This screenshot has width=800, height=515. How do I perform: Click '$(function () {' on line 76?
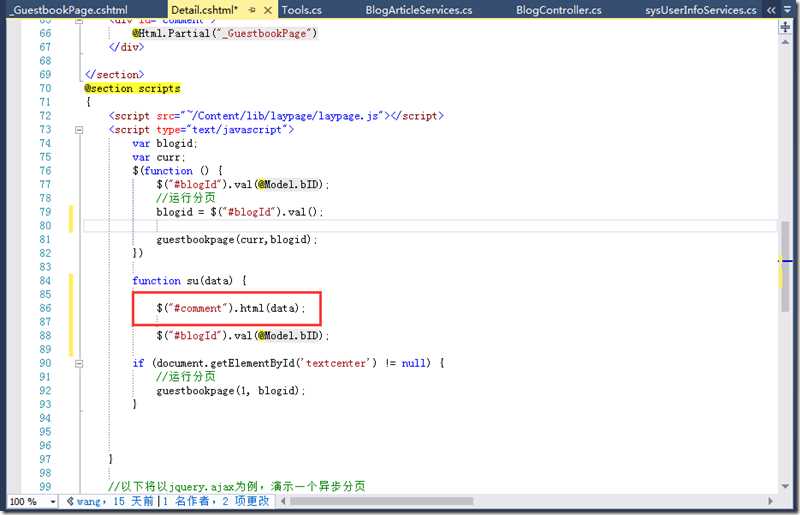(x=177, y=171)
